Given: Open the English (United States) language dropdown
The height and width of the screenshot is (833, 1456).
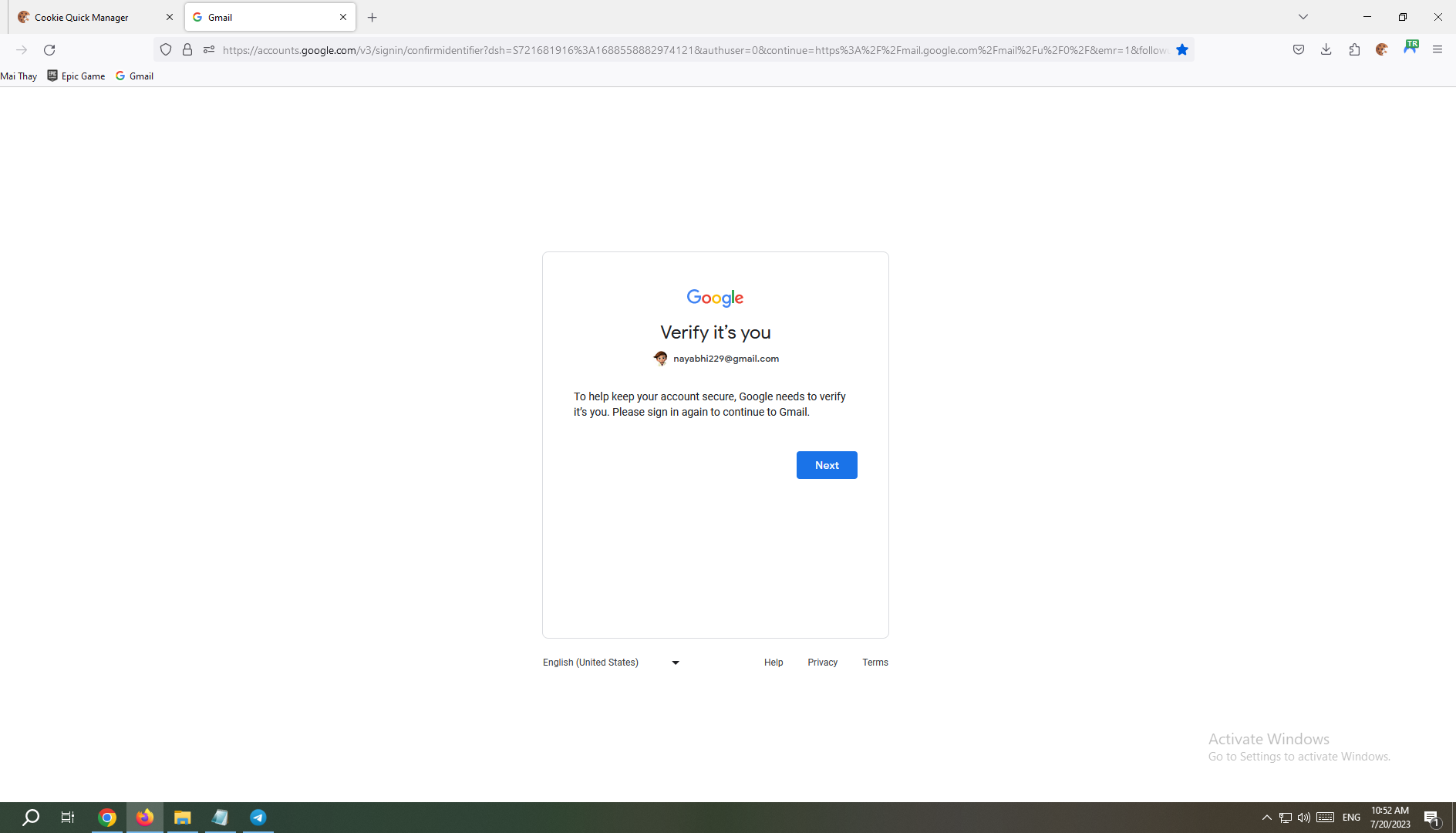Looking at the screenshot, I should 611,663.
